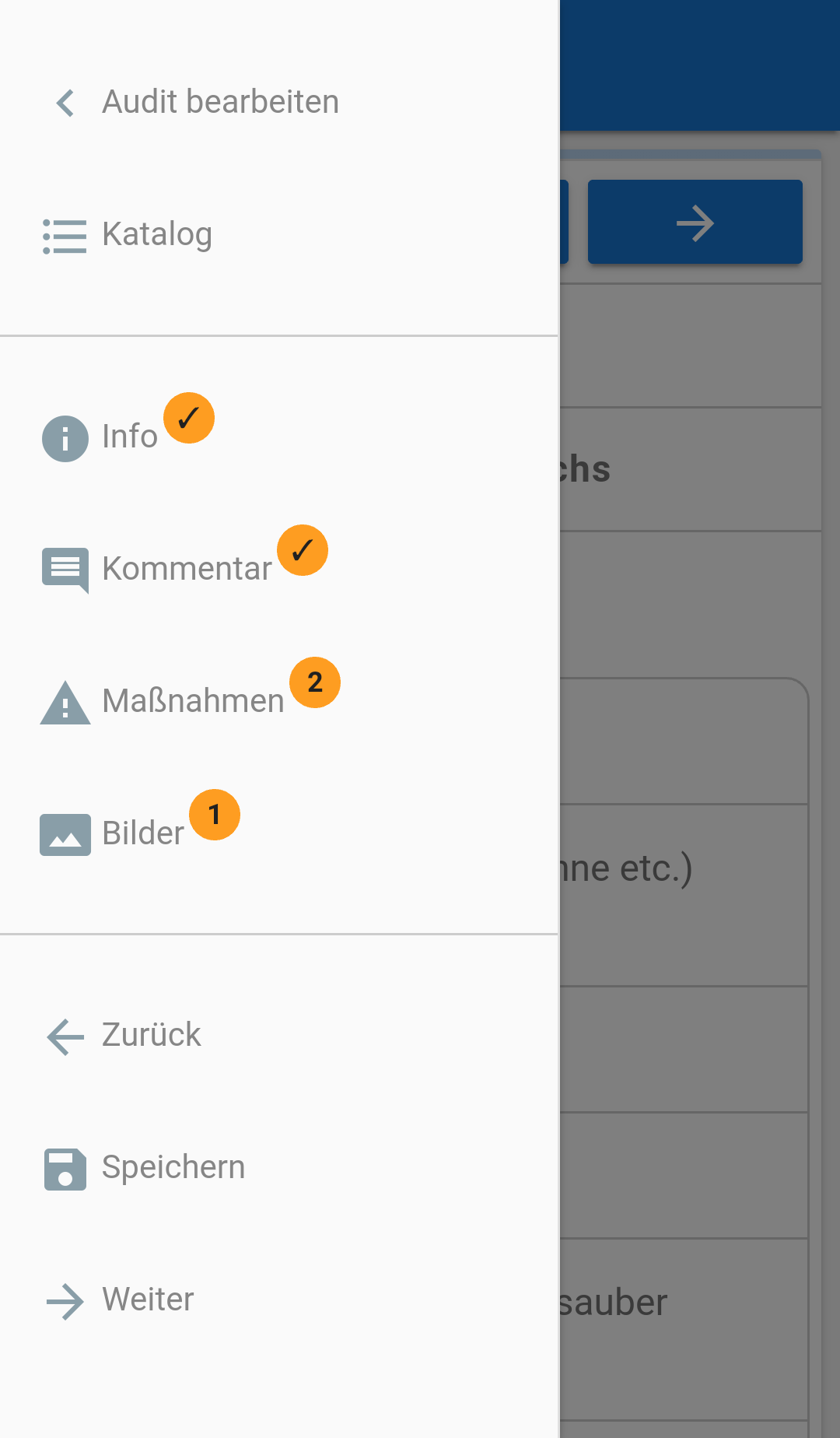The width and height of the screenshot is (840, 1438).
Task: Click the Maßnahmen warning triangle icon
Action: (65, 703)
